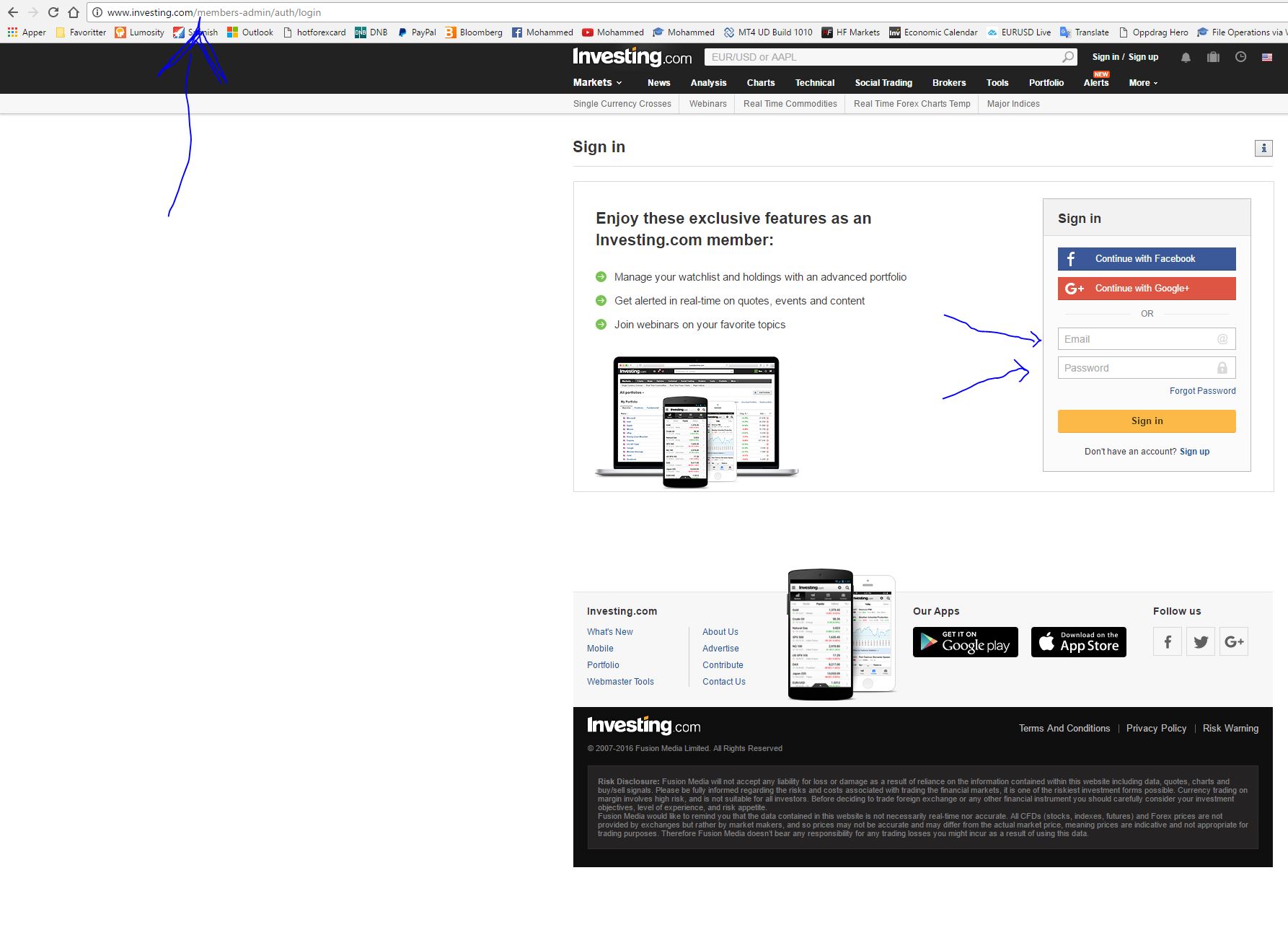1288x948 pixels.
Task: Open Advertise footer link
Action: (720, 649)
